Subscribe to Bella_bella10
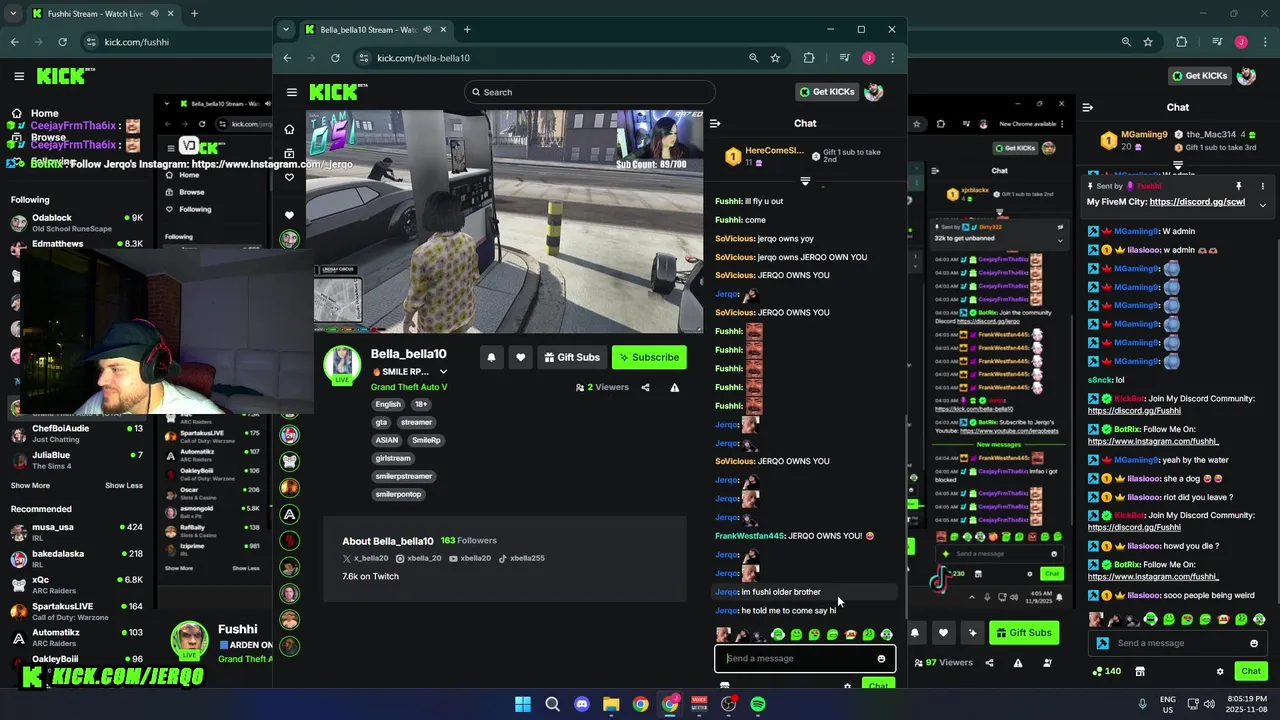The height and width of the screenshot is (720, 1280). (x=649, y=357)
